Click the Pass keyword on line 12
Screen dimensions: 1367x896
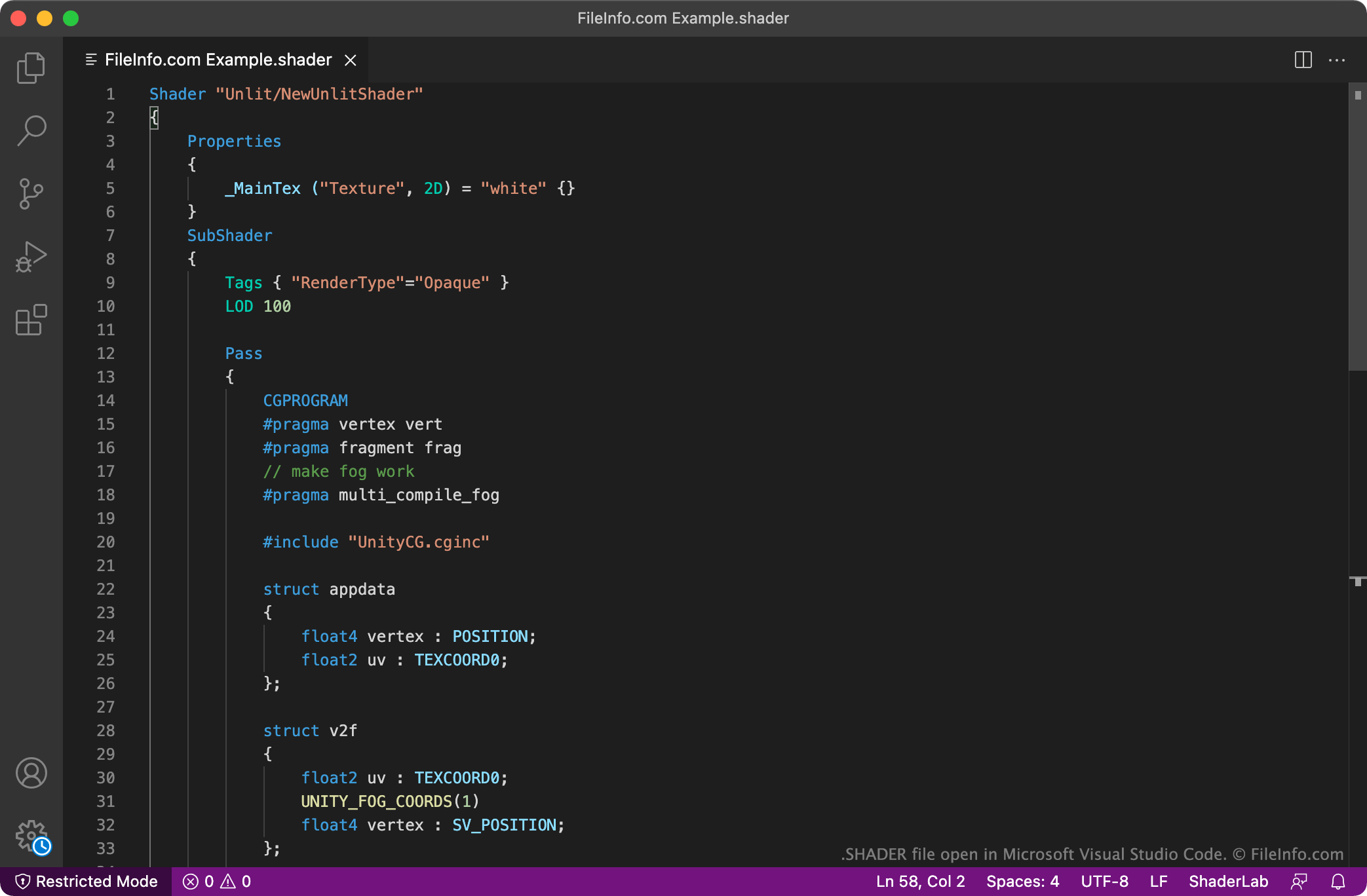click(x=243, y=354)
